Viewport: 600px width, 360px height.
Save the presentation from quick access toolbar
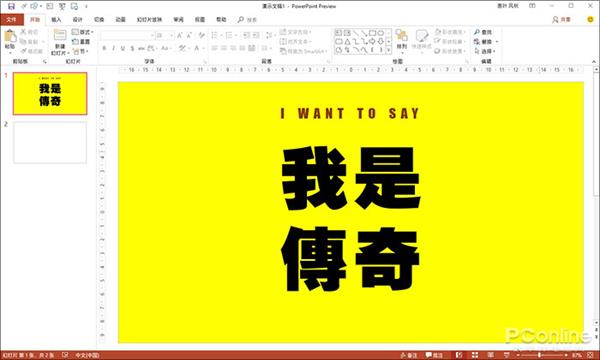[11, 6]
